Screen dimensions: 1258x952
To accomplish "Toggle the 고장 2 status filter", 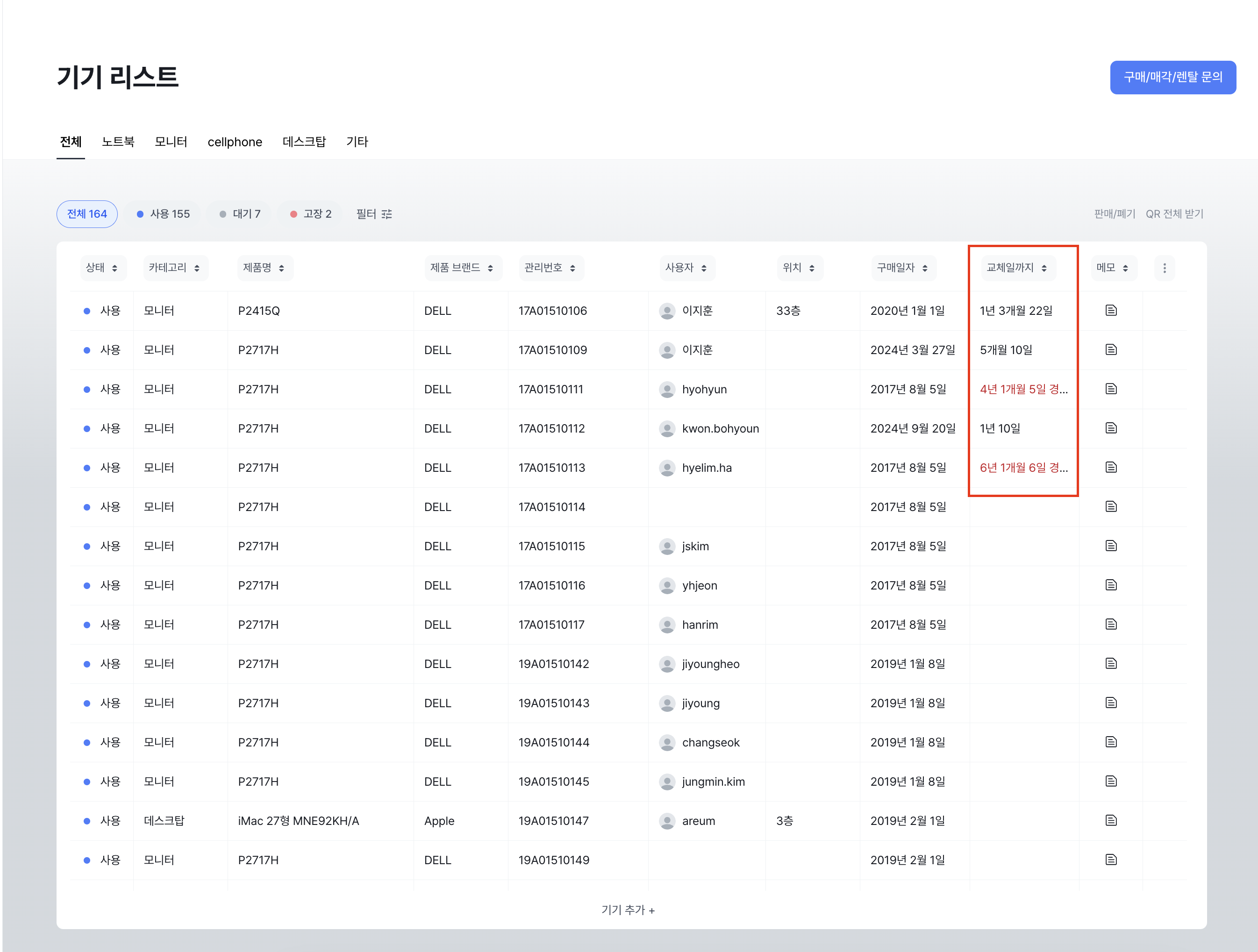I will pyautogui.click(x=310, y=214).
